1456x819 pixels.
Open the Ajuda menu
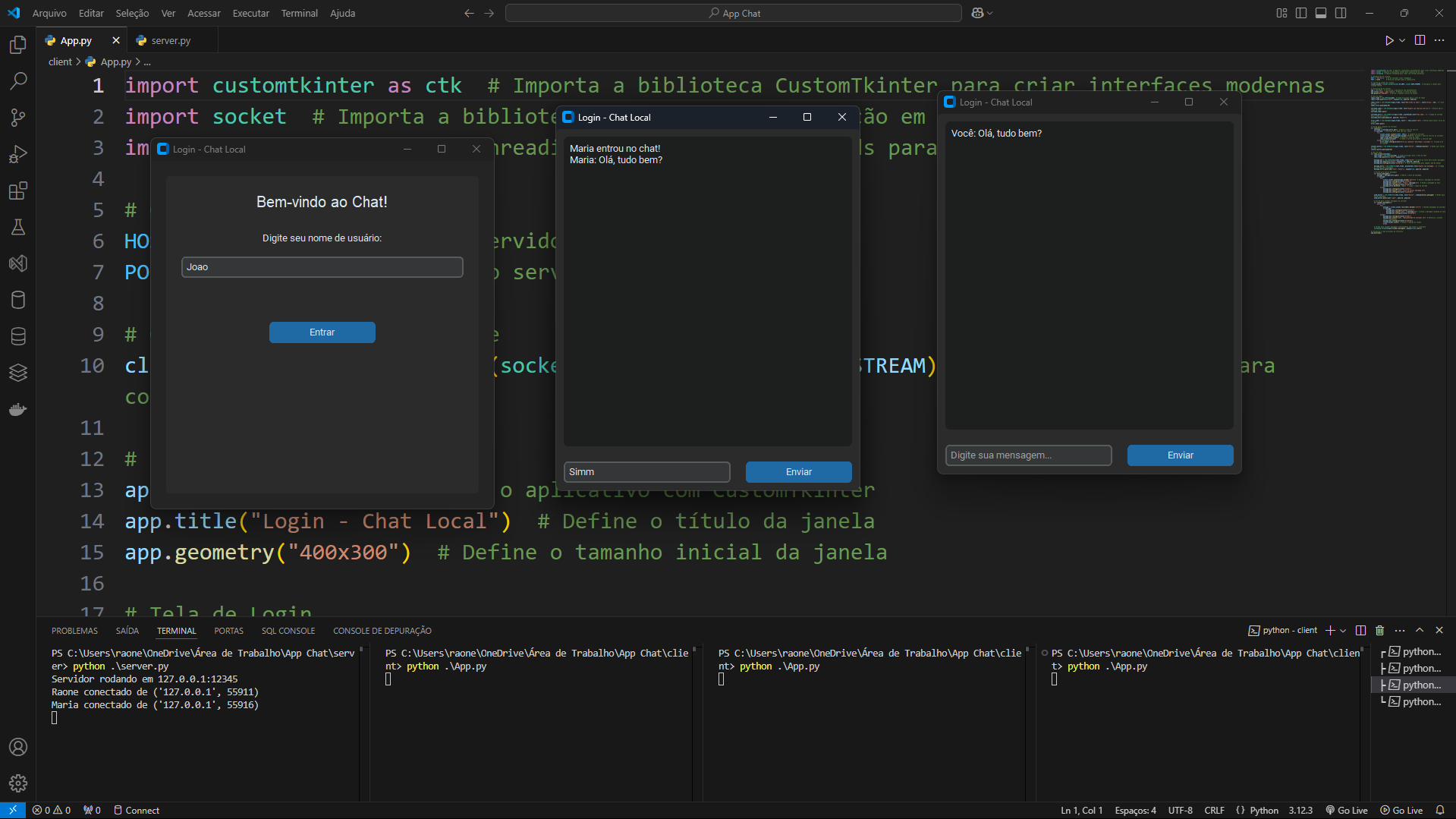coord(342,13)
